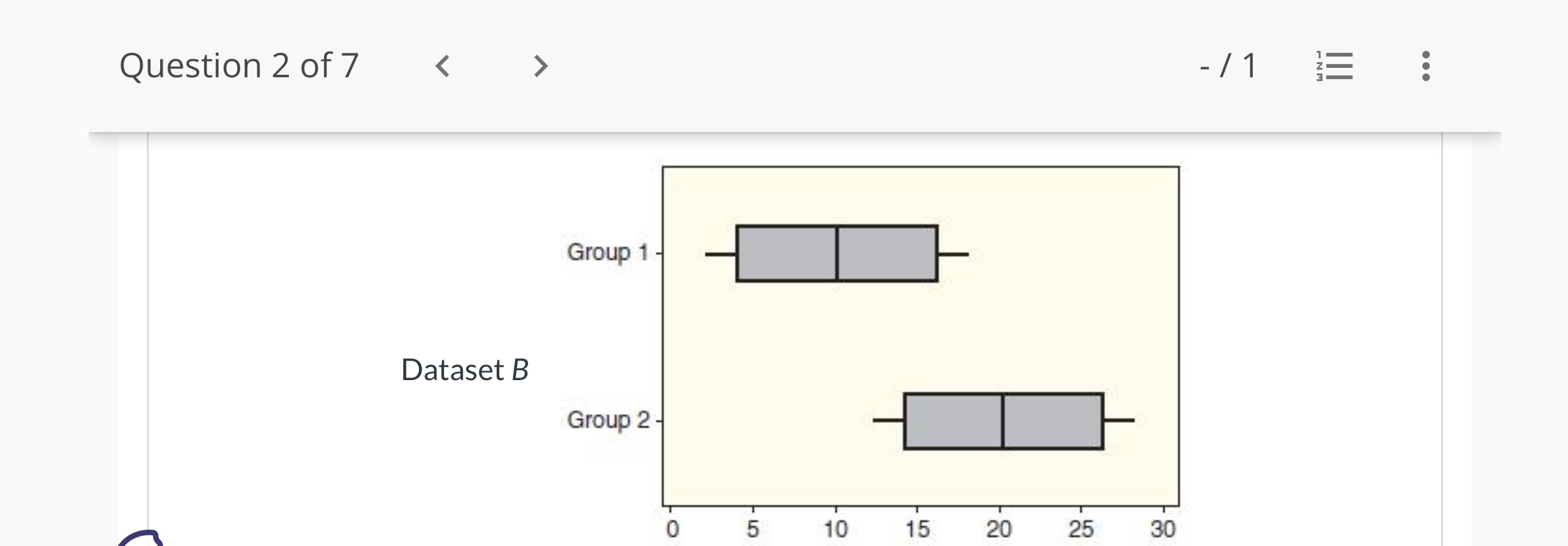
Task: Click the Dataset B label
Action: pos(465,368)
